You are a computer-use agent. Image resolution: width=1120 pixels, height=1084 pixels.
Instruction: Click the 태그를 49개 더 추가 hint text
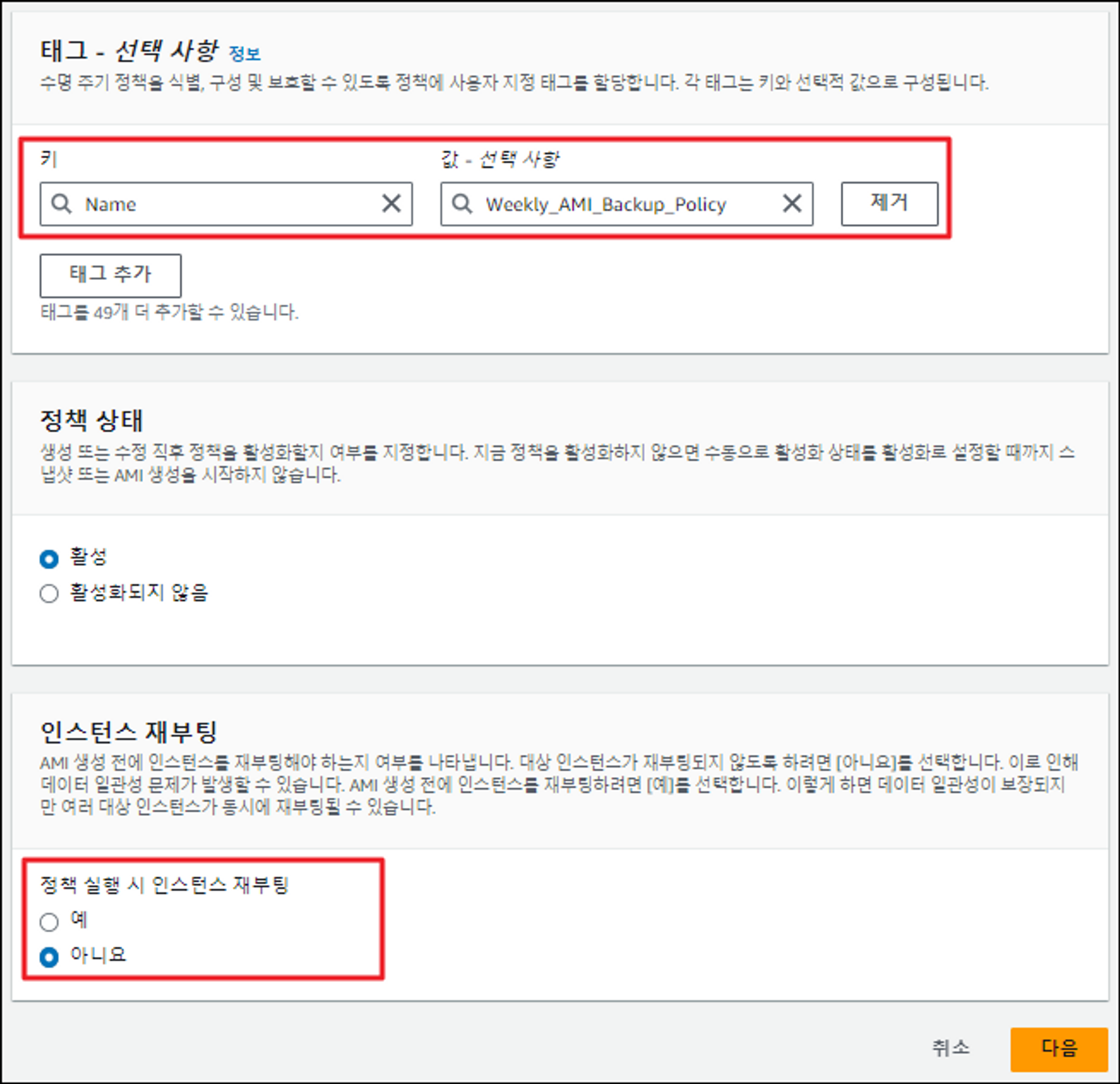pos(169,312)
